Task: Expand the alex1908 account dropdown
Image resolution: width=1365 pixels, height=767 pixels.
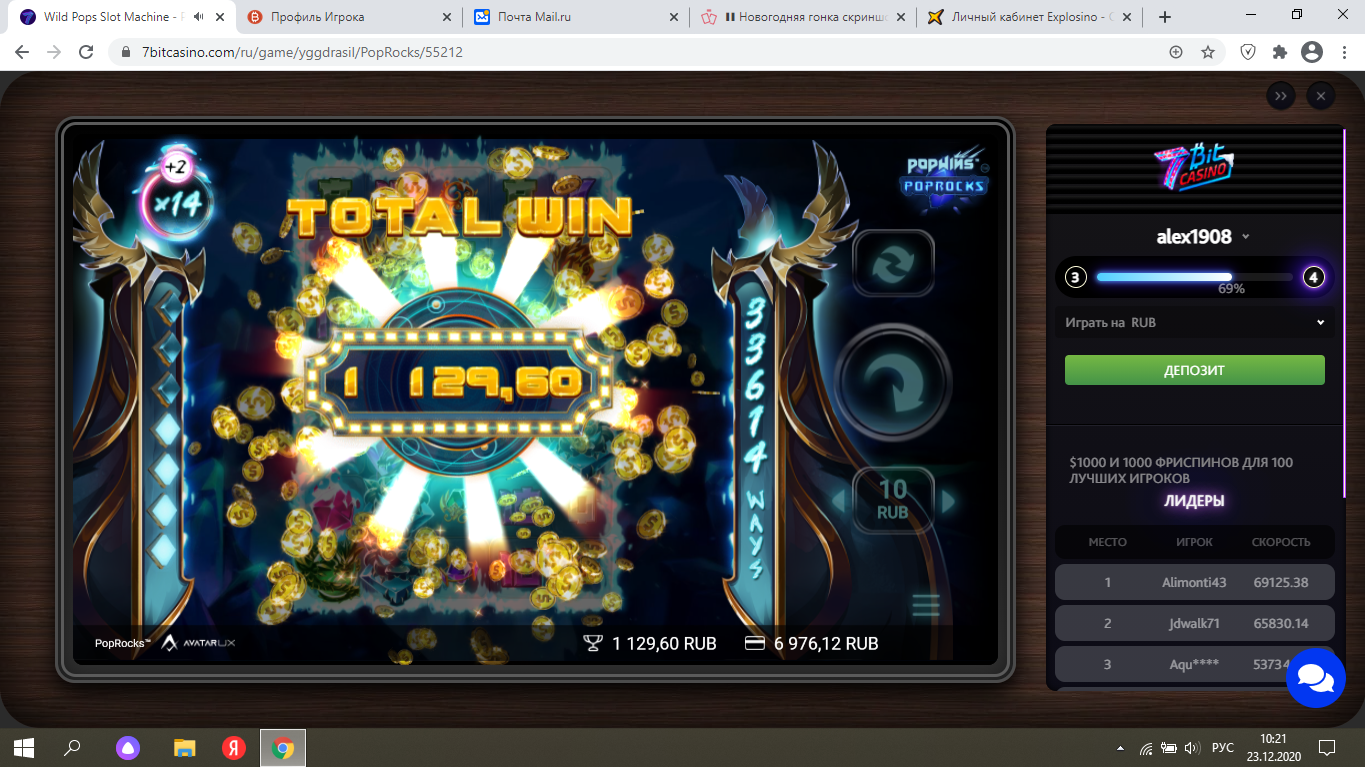Action: (x=1245, y=237)
